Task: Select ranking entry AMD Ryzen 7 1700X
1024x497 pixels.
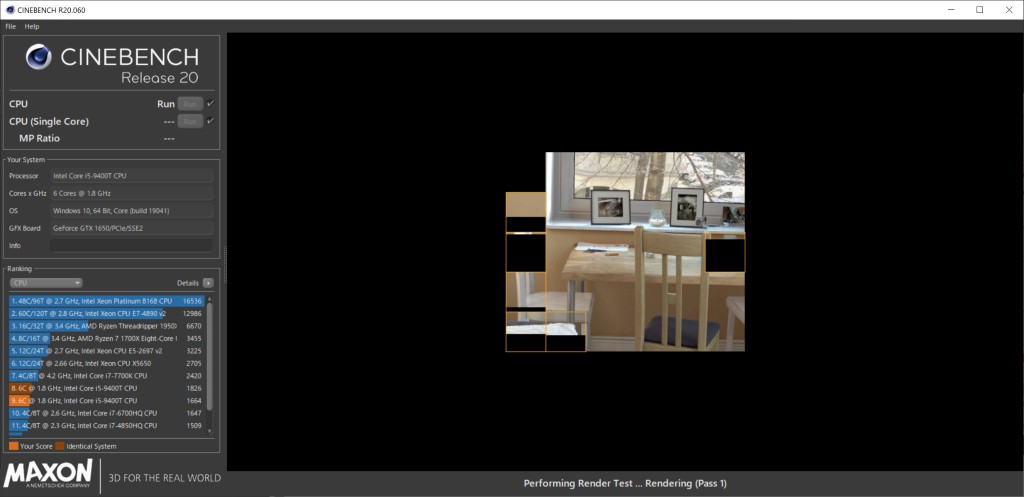Action: click(106, 338)
